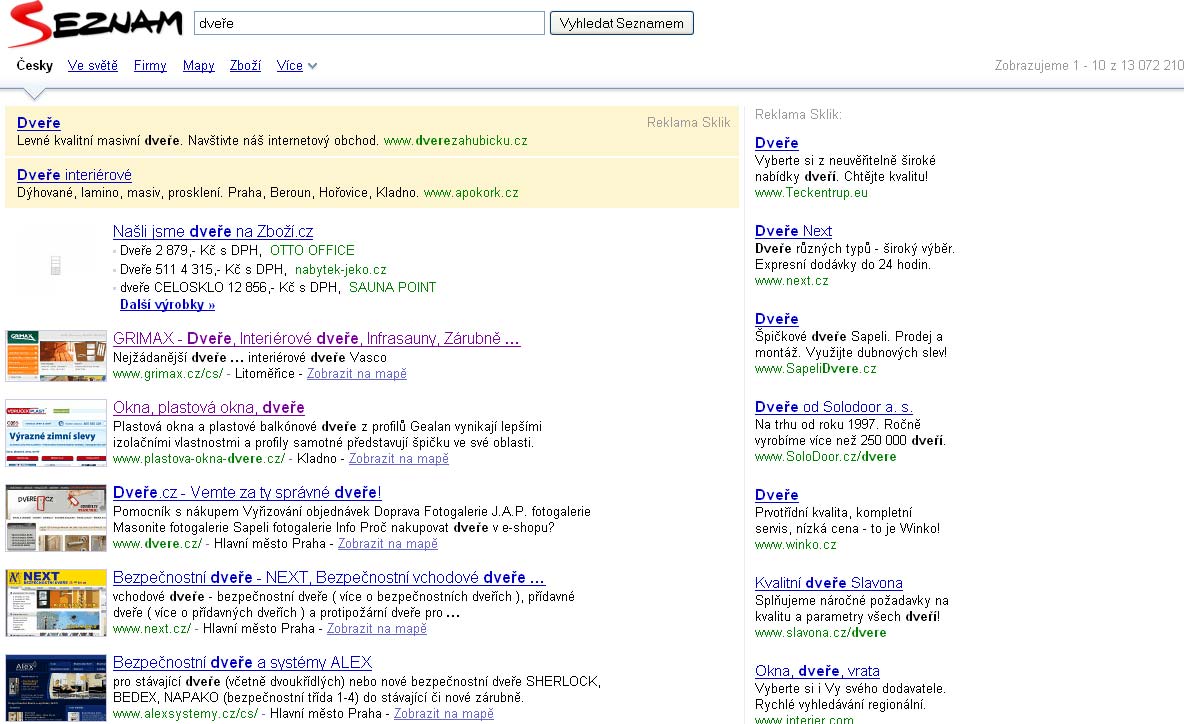Click the plastova-okna-dvere website thumbnail
Image resolution: width=1184 pixels, height=724 pixels.
[x=56, y=433]
